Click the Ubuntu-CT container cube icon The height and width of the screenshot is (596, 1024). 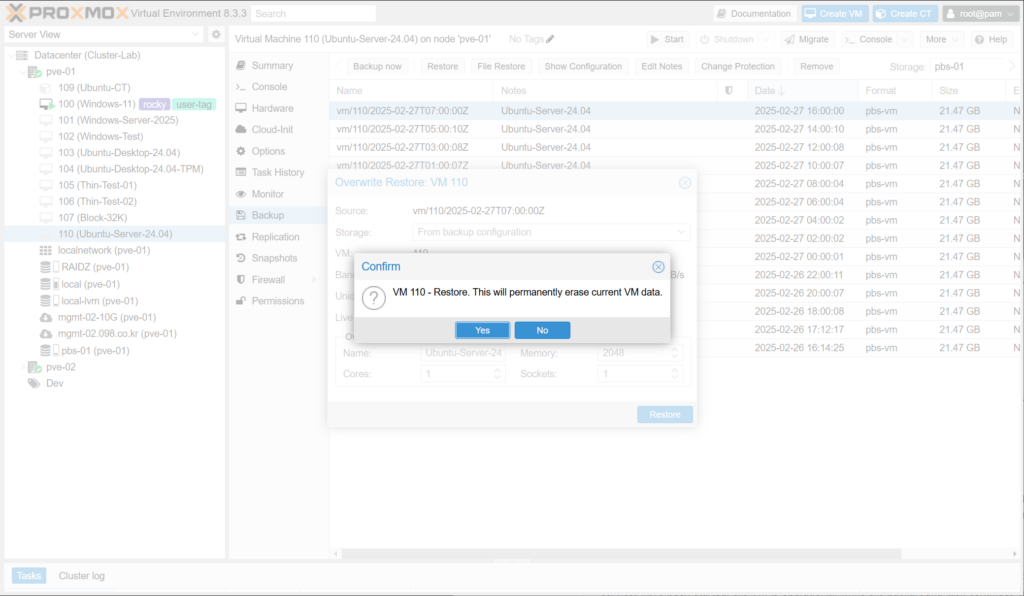[x=46, y=88]
